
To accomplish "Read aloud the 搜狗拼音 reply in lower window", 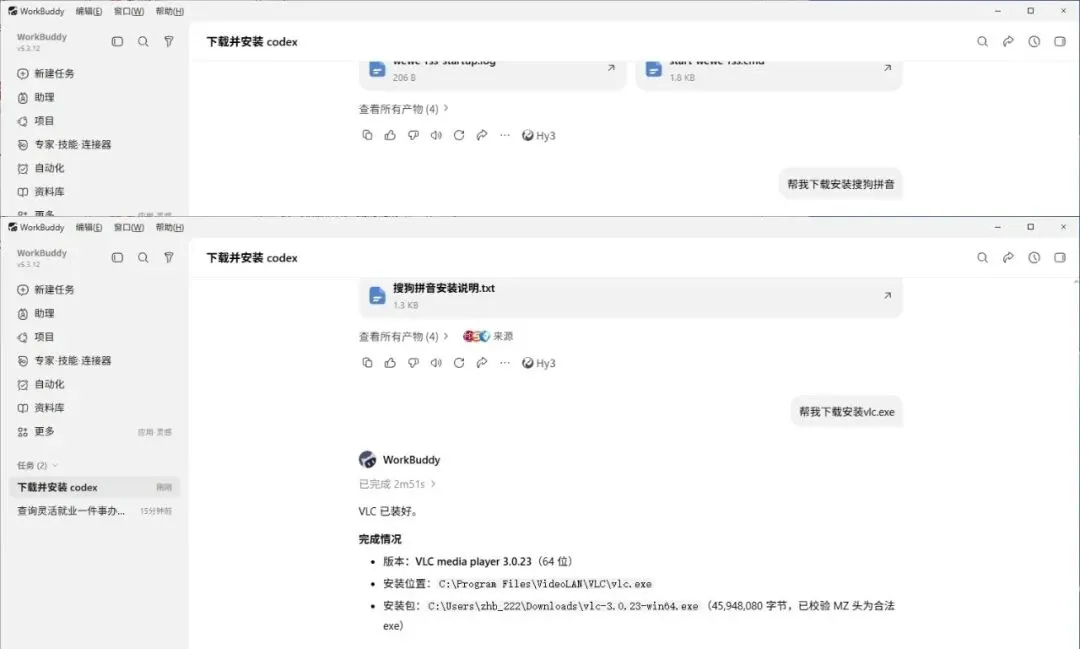I will pyautogui.click(x=436, y=362).
